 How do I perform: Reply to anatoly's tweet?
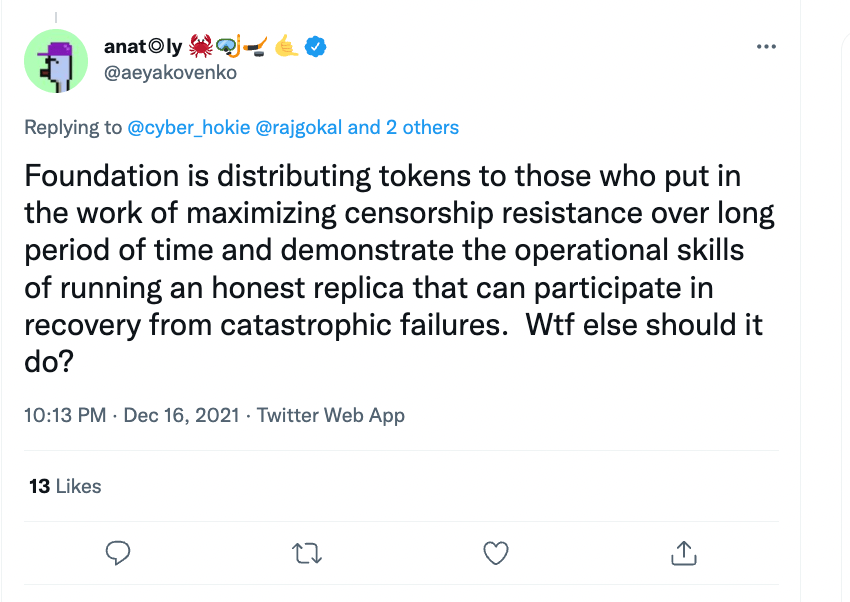[119, 551]
